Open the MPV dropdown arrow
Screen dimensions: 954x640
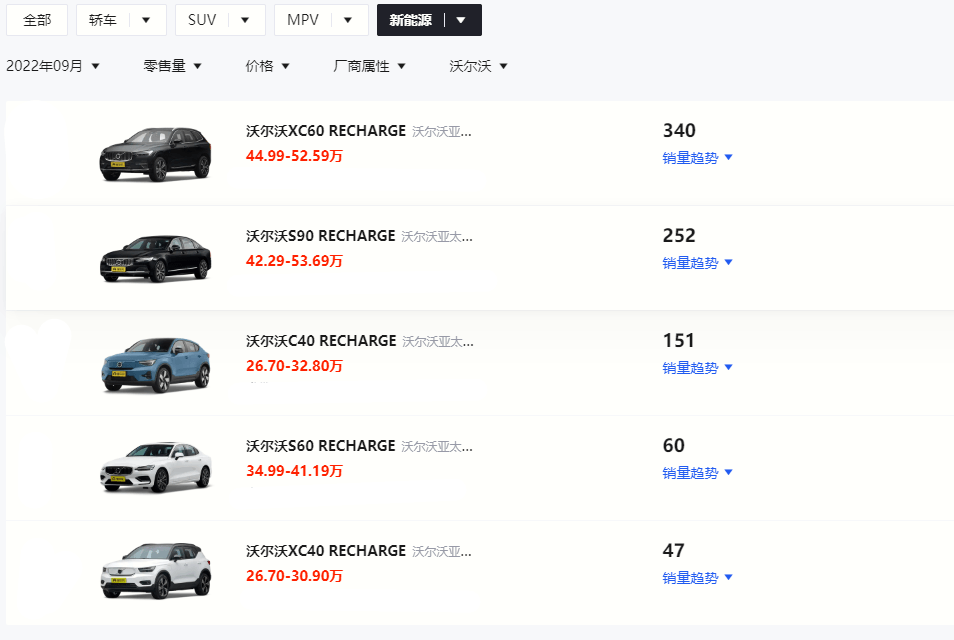pos(348,20)
